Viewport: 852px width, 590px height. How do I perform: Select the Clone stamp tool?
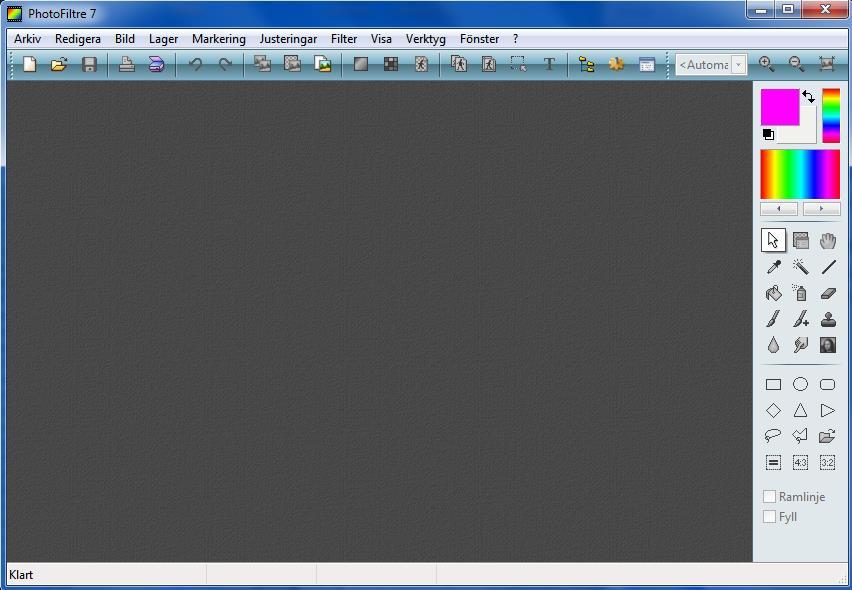[x=828, y=319]
